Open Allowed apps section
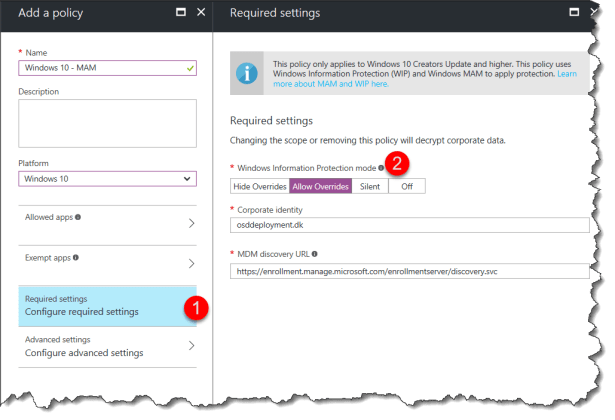The height and width of the screenshot is (420, 615). pos(107,225)
